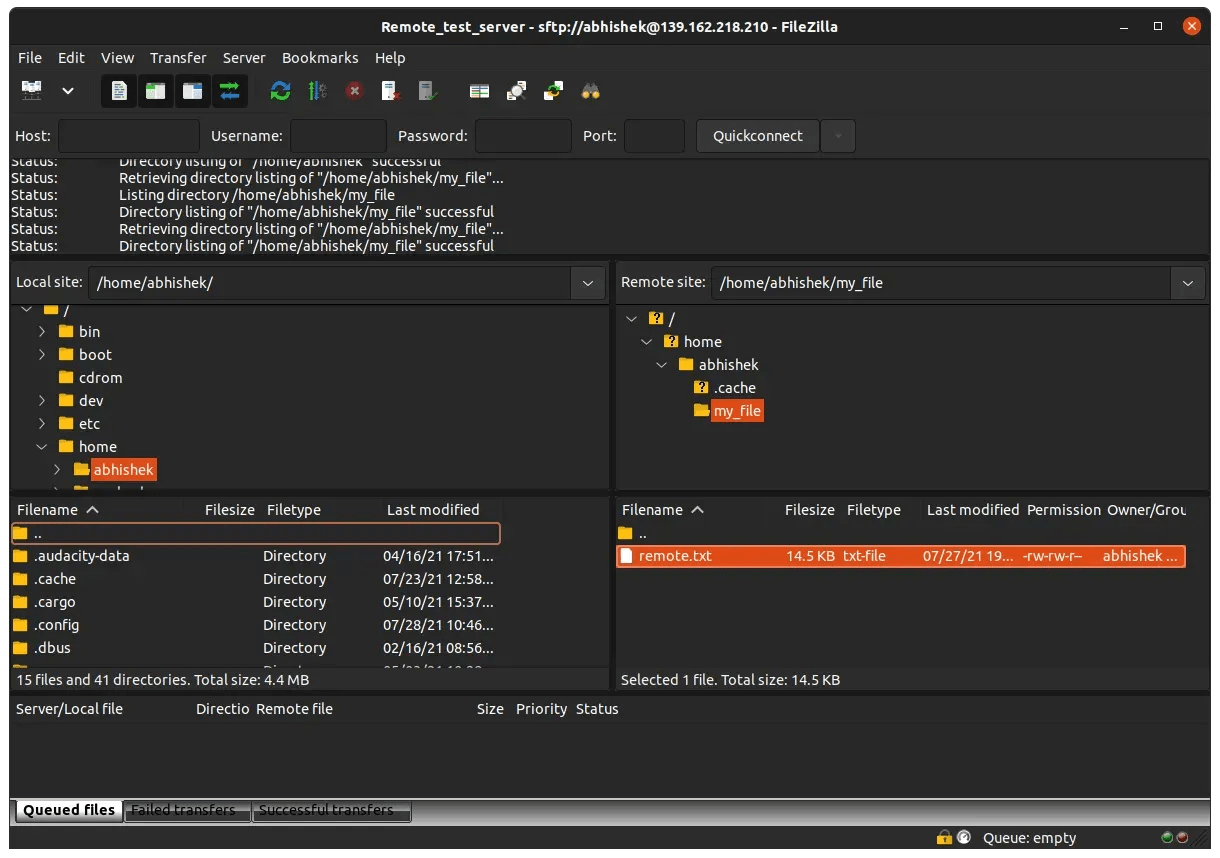The image size is (1220, 858).
Task: Expand the etc folder in local tree
Action: [x=40, y=423]
